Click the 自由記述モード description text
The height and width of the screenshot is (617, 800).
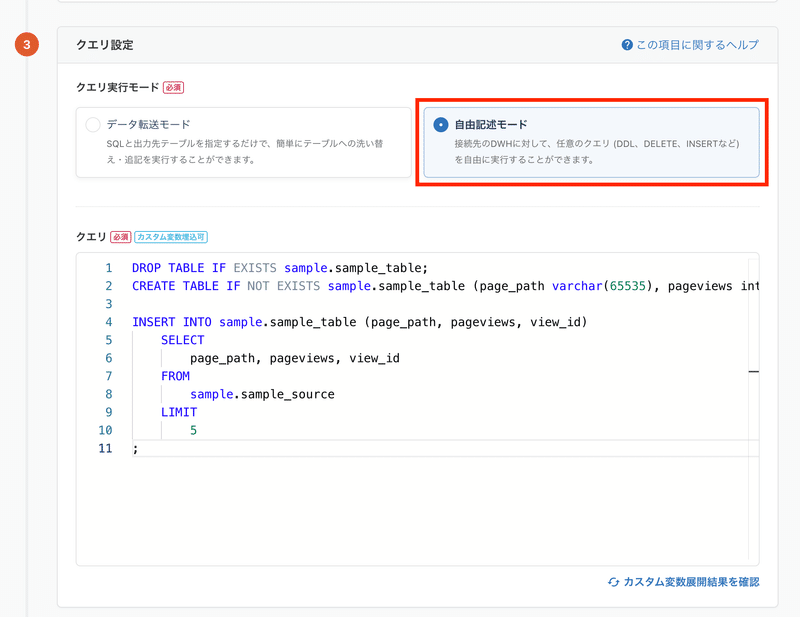(597, 152)
